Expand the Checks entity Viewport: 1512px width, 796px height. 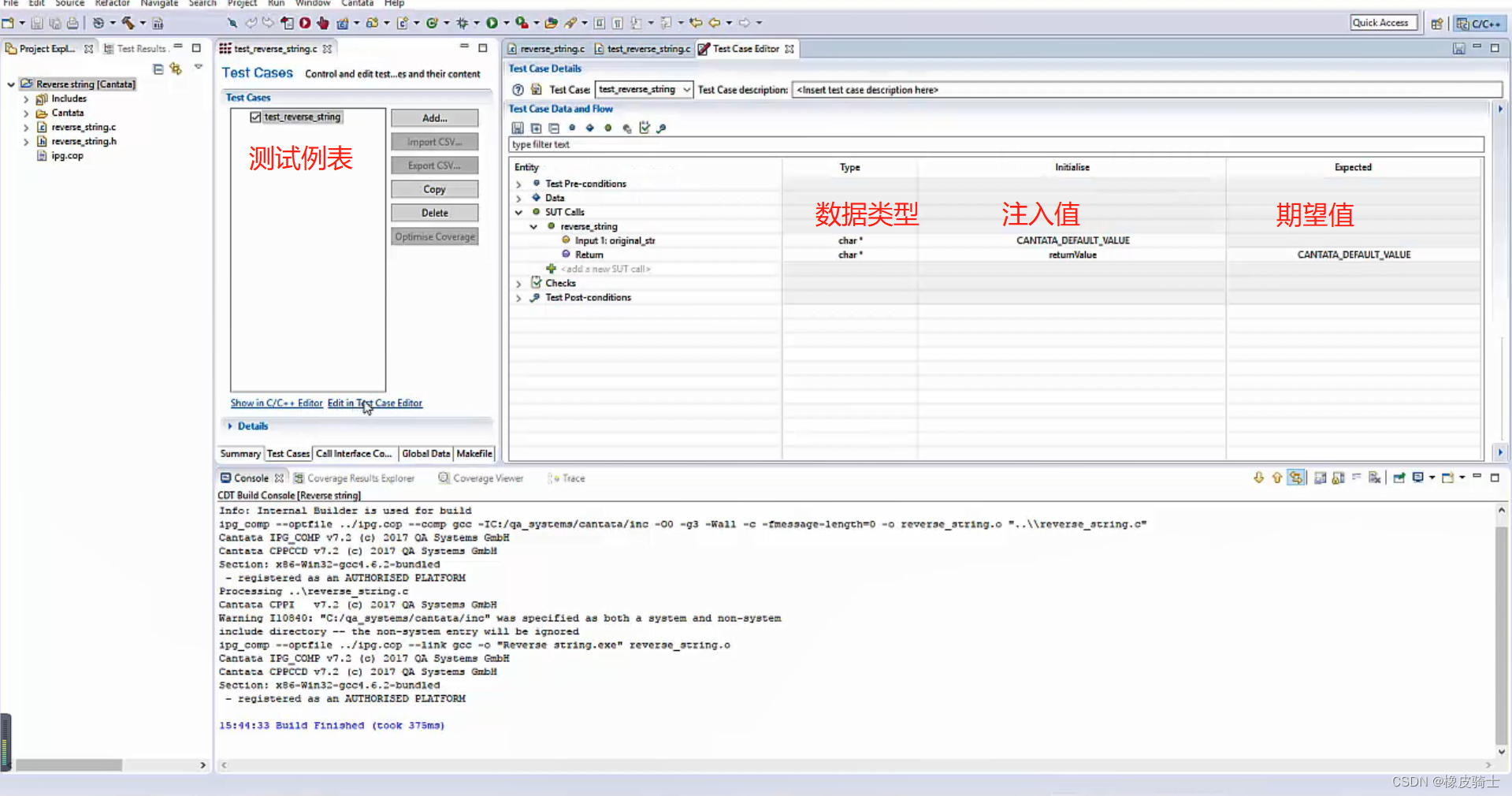[518, 284]
